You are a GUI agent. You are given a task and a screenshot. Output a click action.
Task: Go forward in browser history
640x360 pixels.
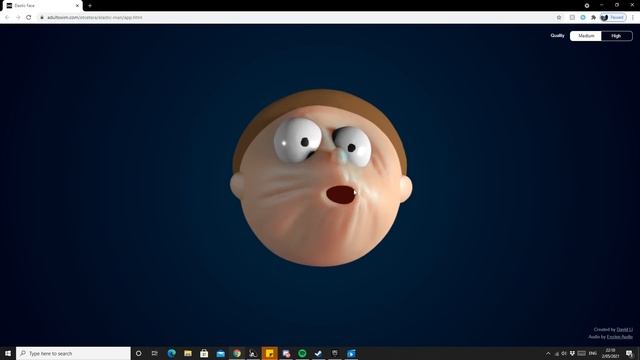(18, 18)
